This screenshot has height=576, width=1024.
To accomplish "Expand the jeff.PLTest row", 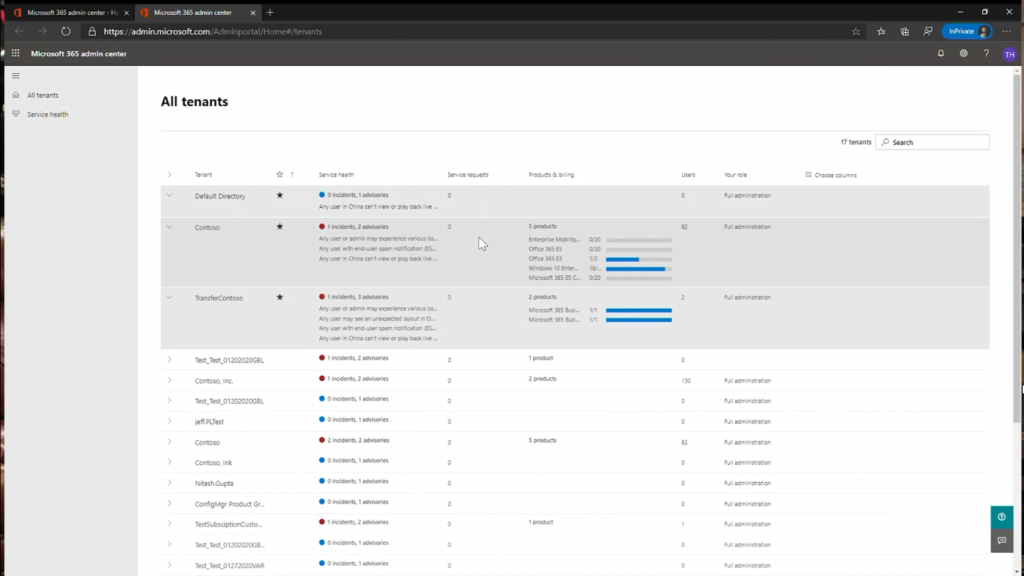I will (169, 421).
